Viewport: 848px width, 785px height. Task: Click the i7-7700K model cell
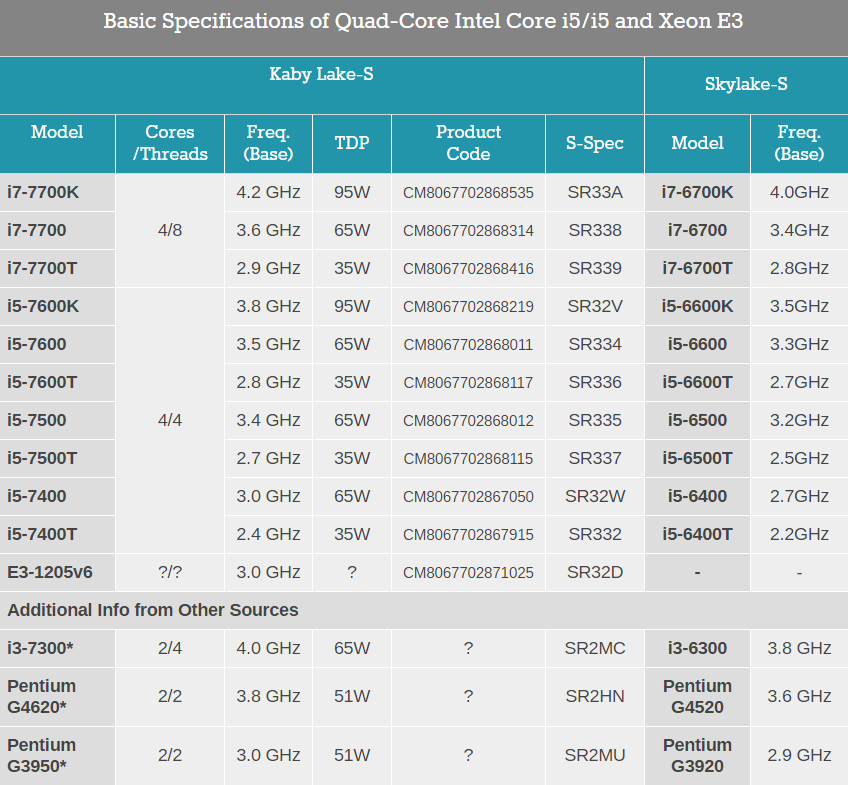(57, 192)
